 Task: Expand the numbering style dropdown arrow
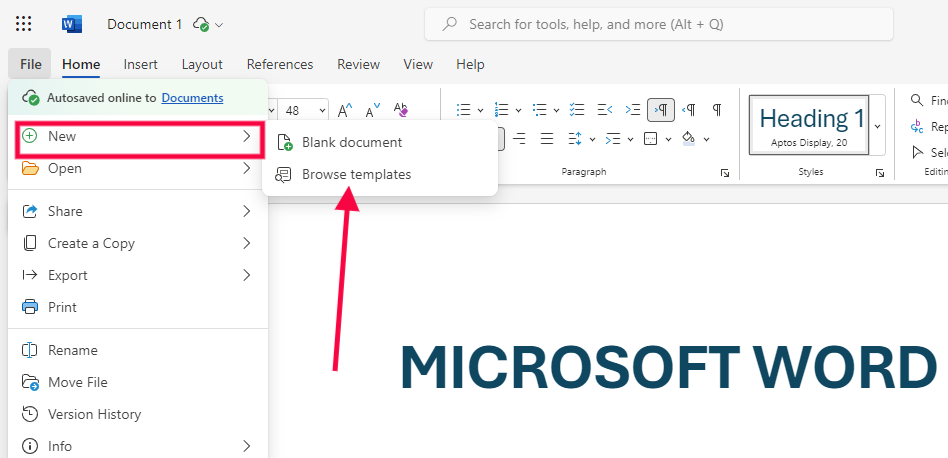tap(518, 111)
